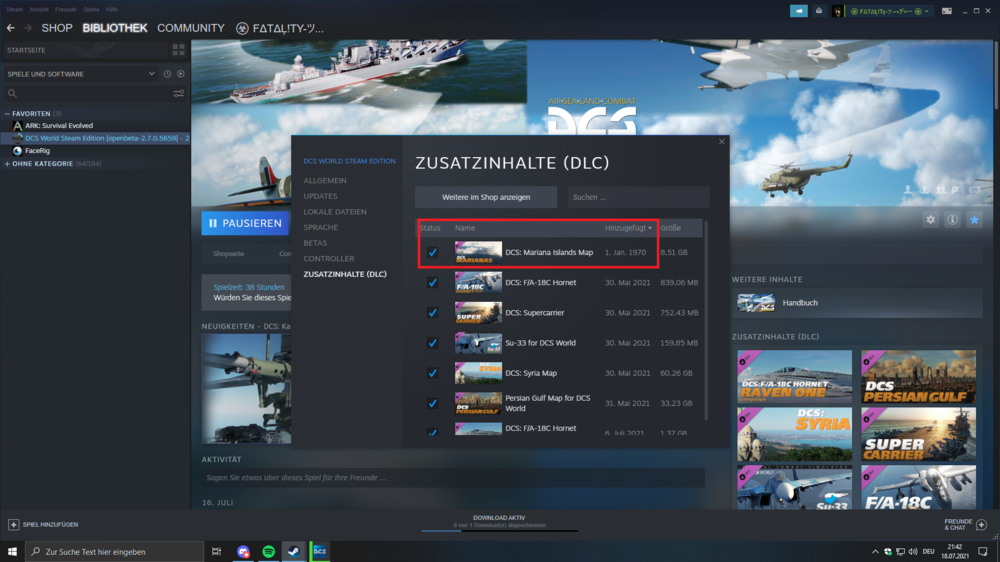Open the Freunde menu
The image size is (1000, 562).
[x=65, y=10]
